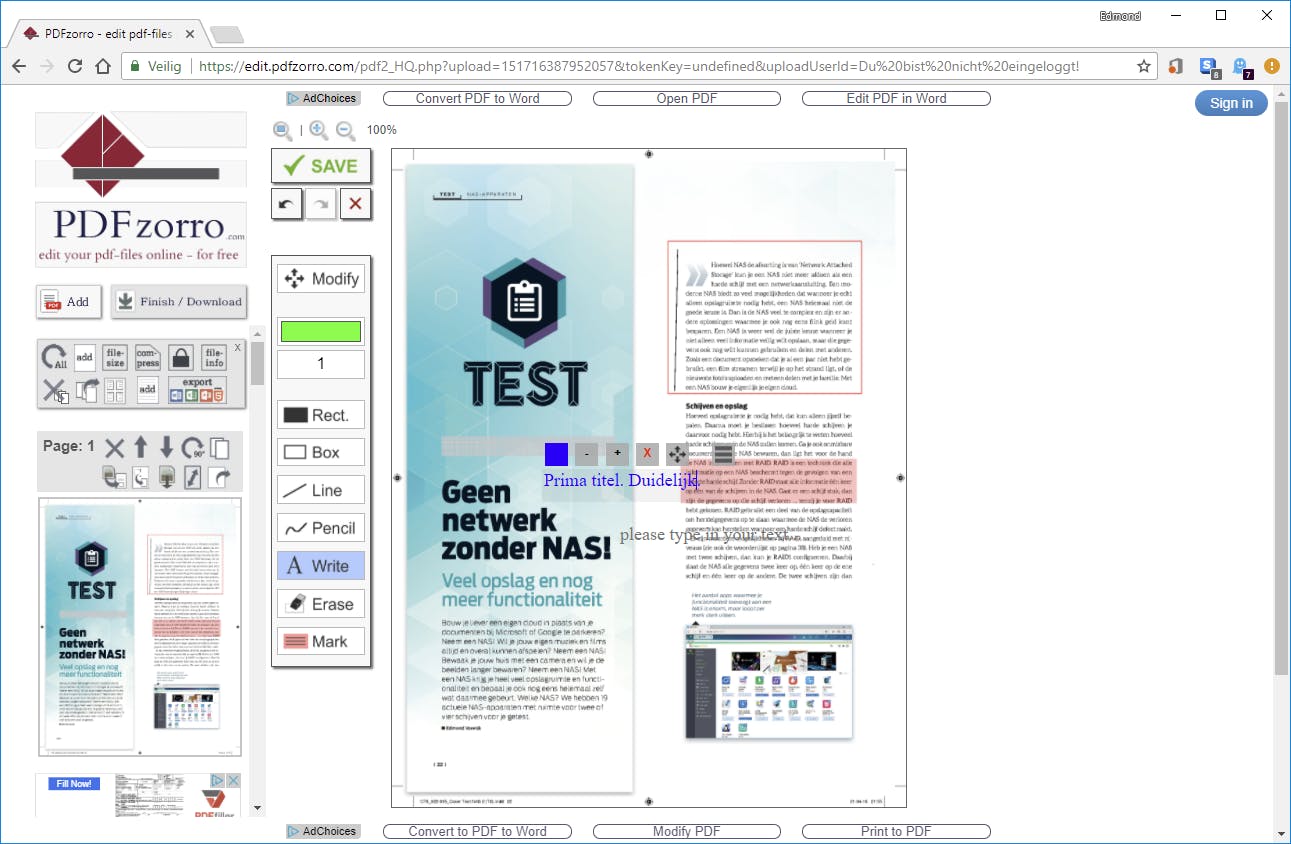Click the browser reload button
Screen dimensions: 1291x844
[x=75, y=66]
